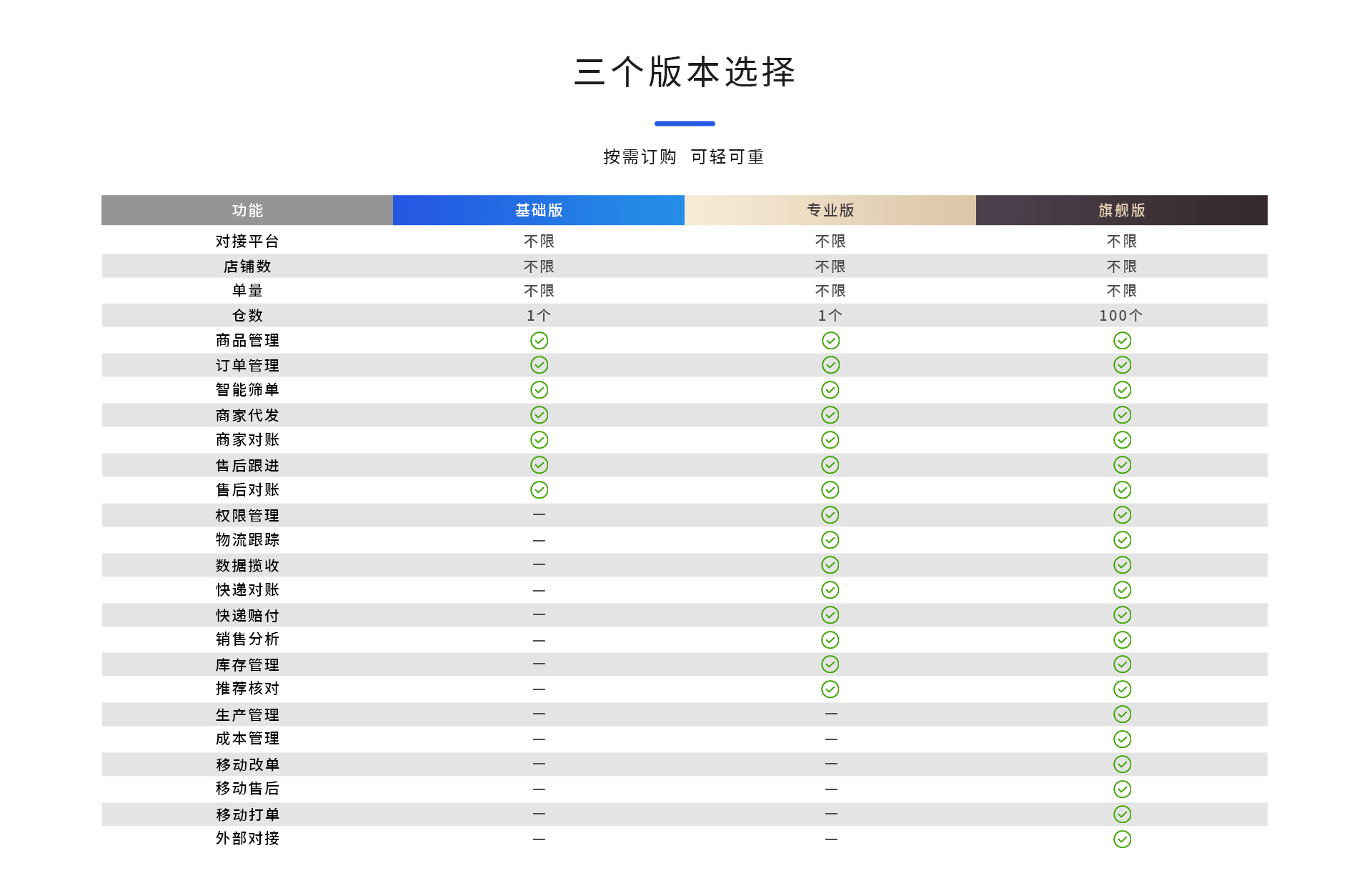This screenshot has width=1372, height=873.
Task: Click the 移动售后 feature label
Action: pyautogui.click(x=247, y=789)
